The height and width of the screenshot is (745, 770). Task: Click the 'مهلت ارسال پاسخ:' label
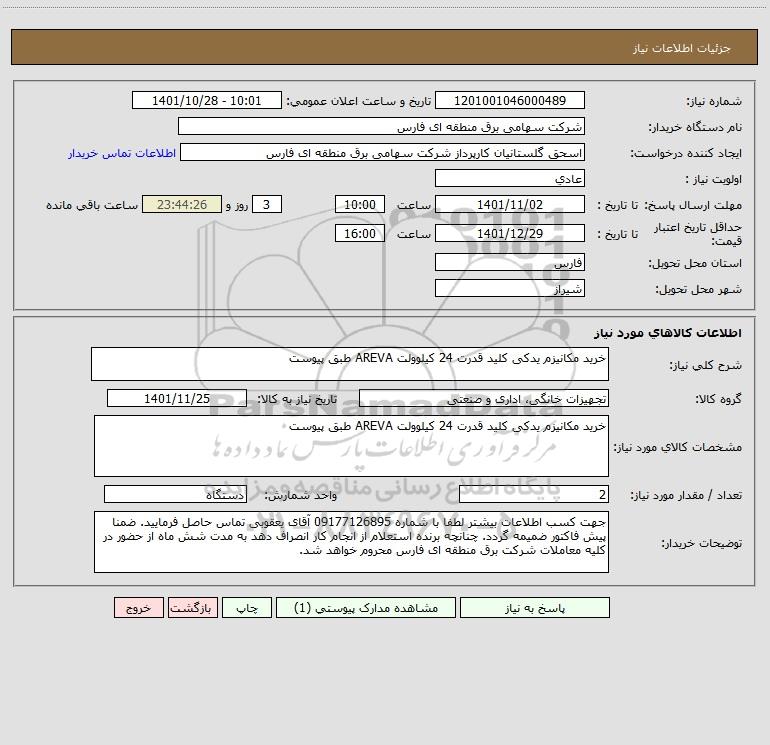pos(693,205)
